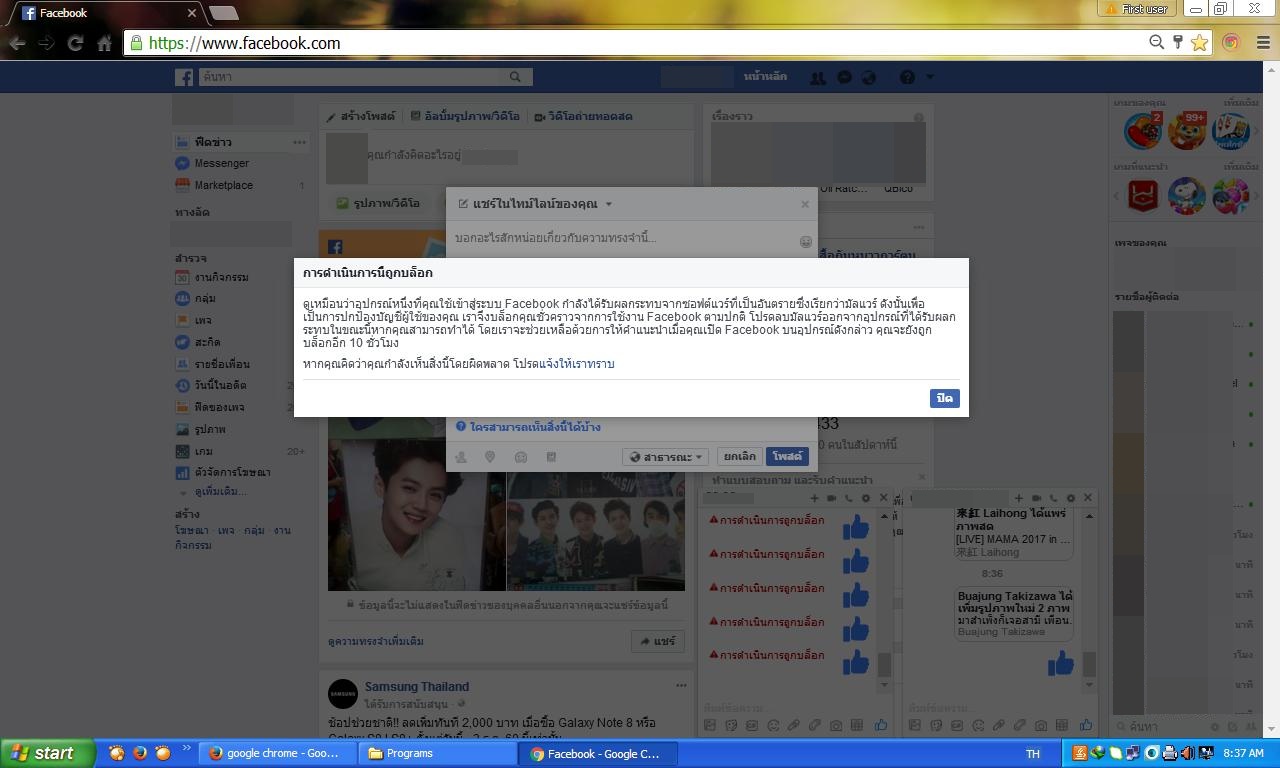Image resolution: width=1280 pixels, height=768 pixels.
Task: Open the Candy Crush game icon with badge 2
Action: click(x=1143, y=131)
